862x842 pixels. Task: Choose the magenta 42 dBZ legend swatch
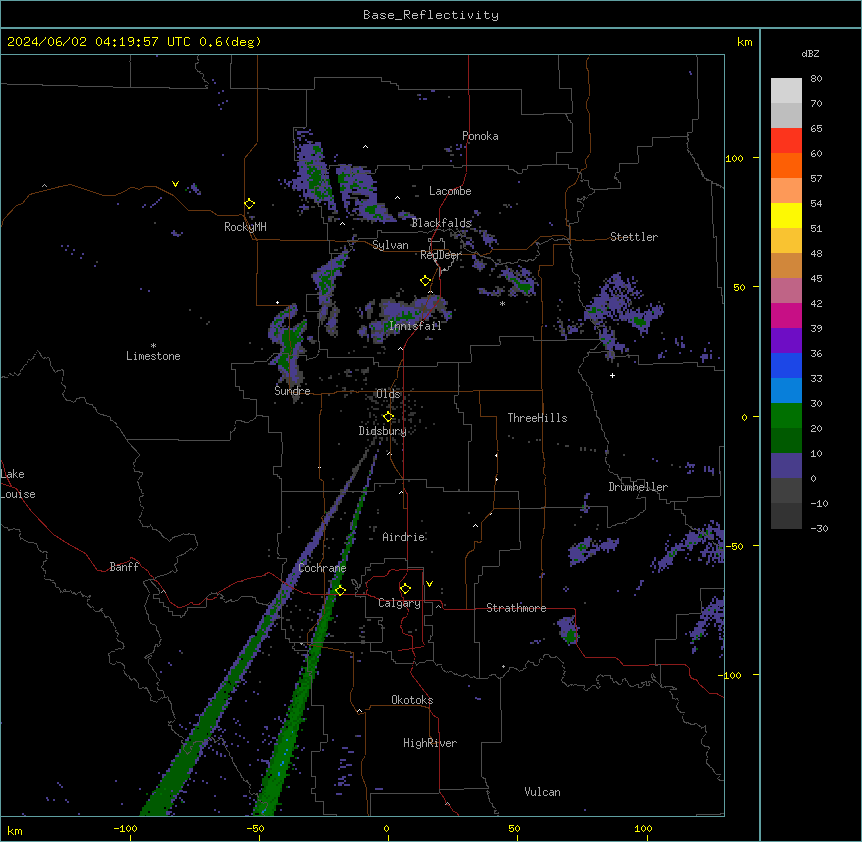786,315
